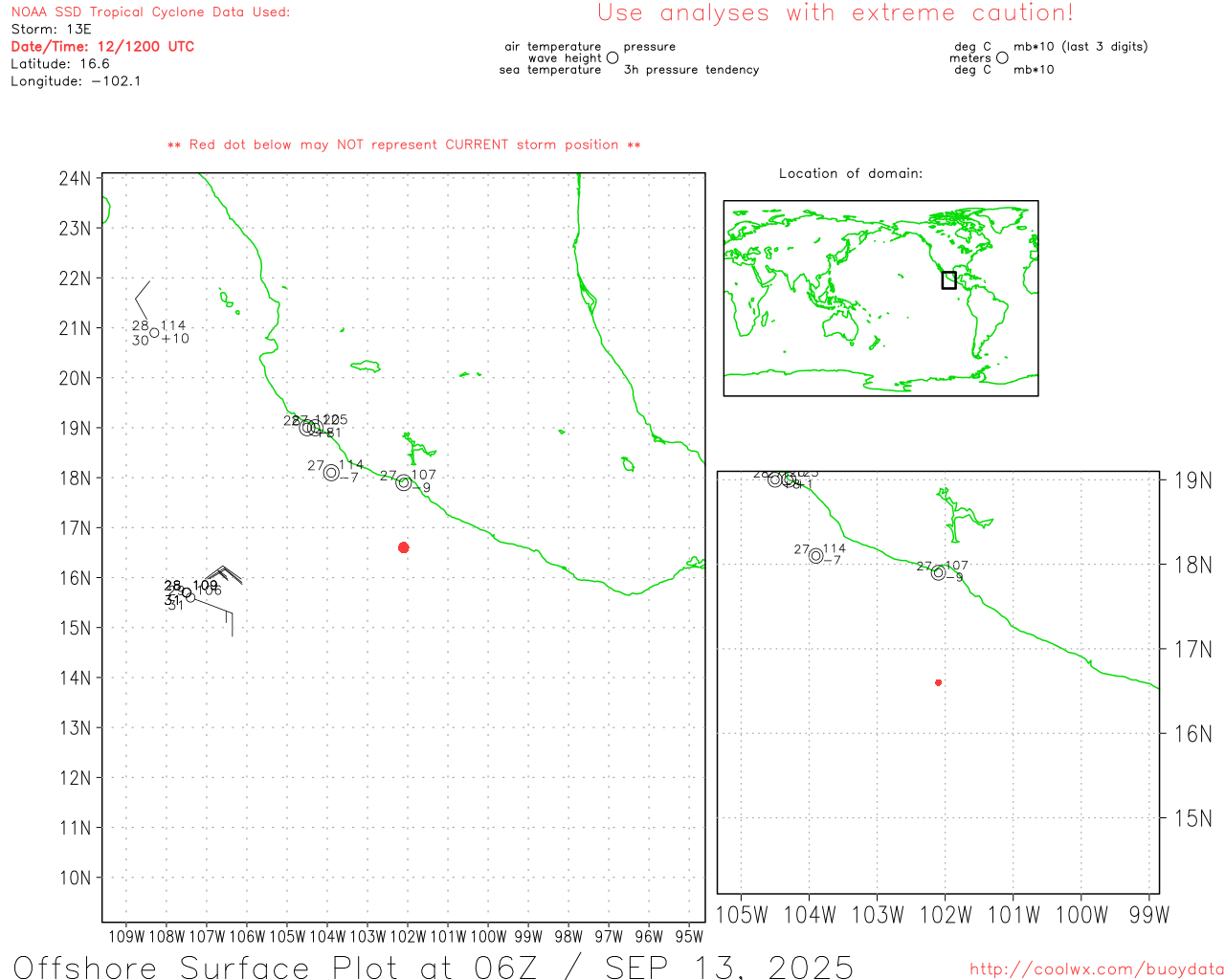Click the 24N latitude label on main map
The image size is (1225, 980).
click(76, 179)
